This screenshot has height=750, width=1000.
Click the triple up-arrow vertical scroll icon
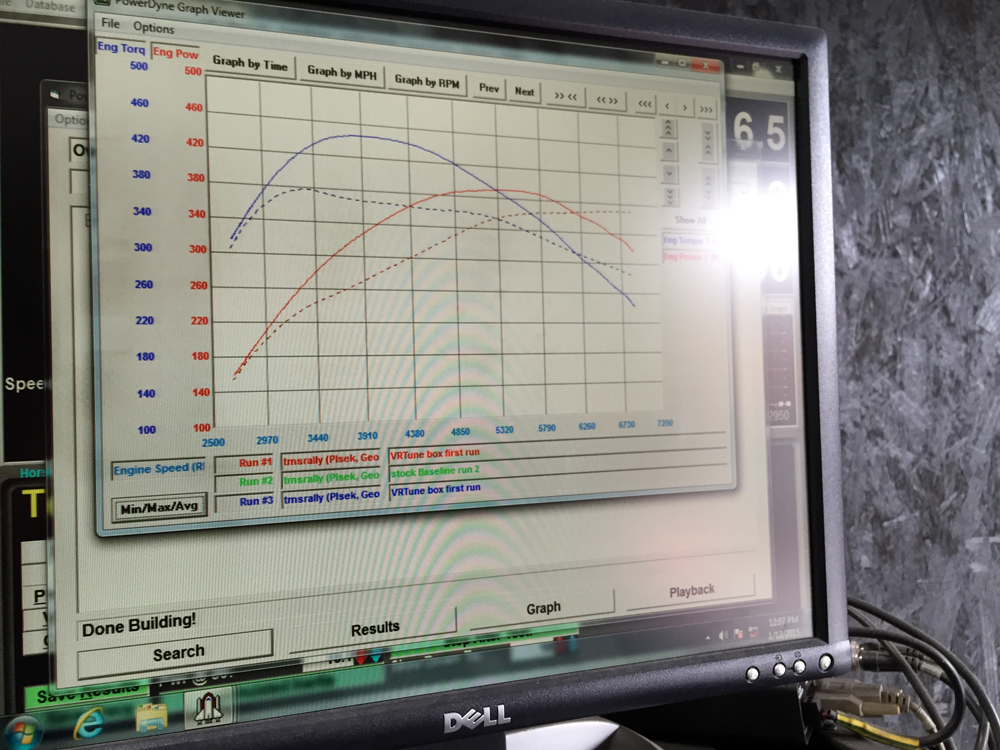[670, 129]
